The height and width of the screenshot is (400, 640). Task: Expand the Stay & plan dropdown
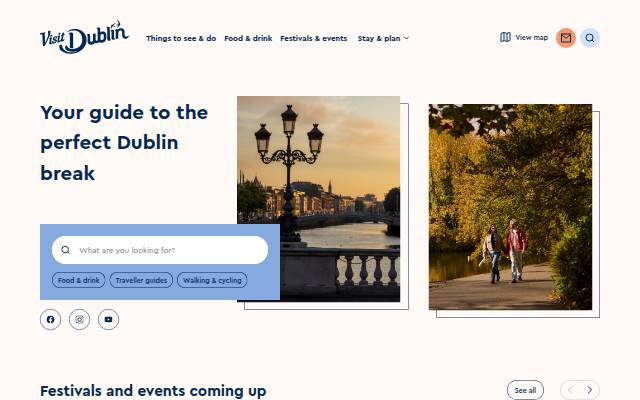click(383, 38)
